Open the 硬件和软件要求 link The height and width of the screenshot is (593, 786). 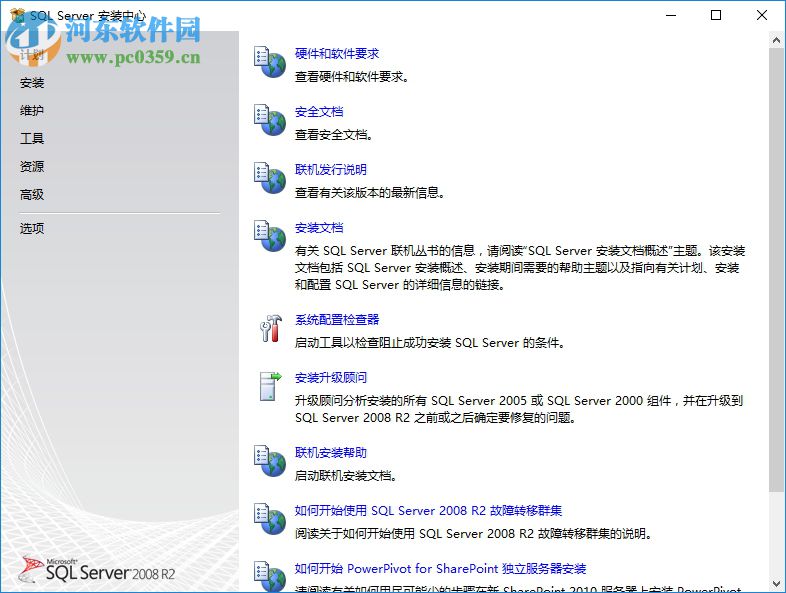[x=337, y=54]
